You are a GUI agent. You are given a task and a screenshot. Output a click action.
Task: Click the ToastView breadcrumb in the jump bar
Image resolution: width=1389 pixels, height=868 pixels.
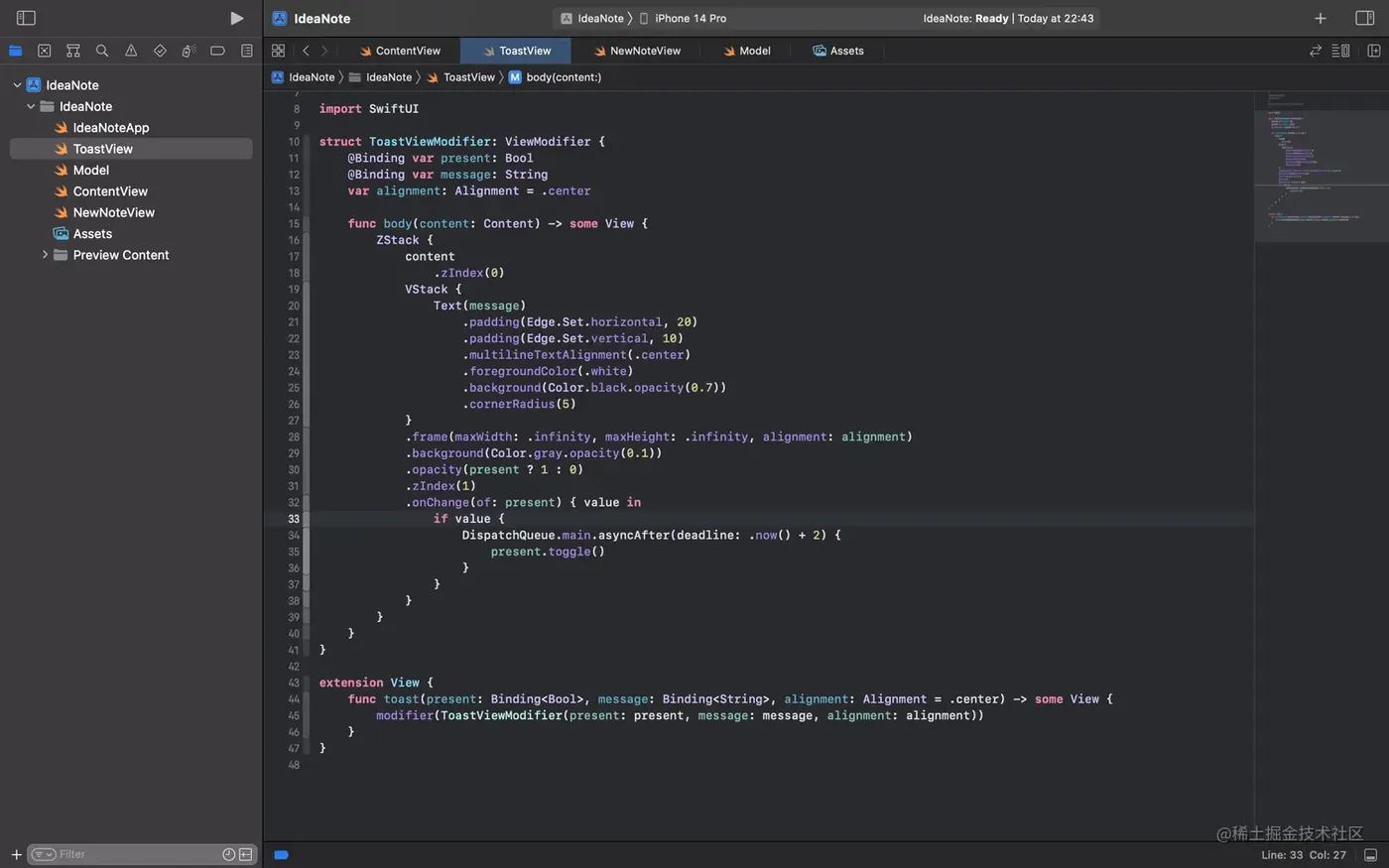tap(460, 77)
